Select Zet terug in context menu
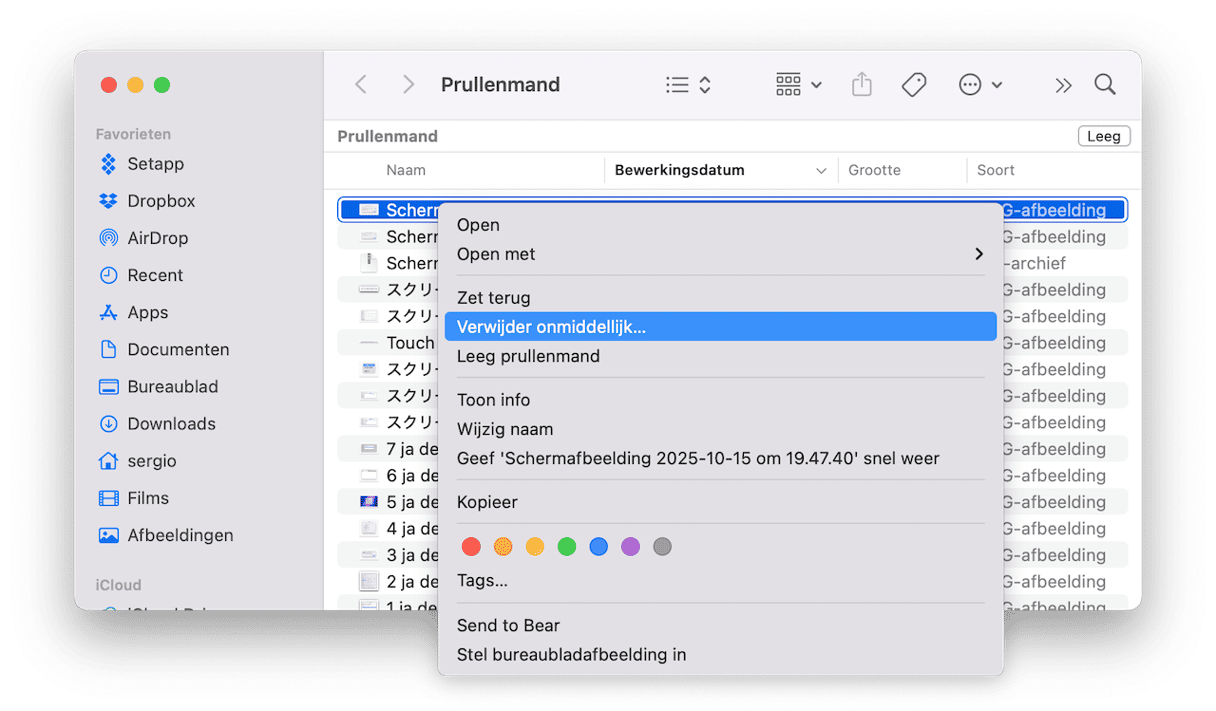The width and height of the screenshot is (1216, 711). point(494,298)
